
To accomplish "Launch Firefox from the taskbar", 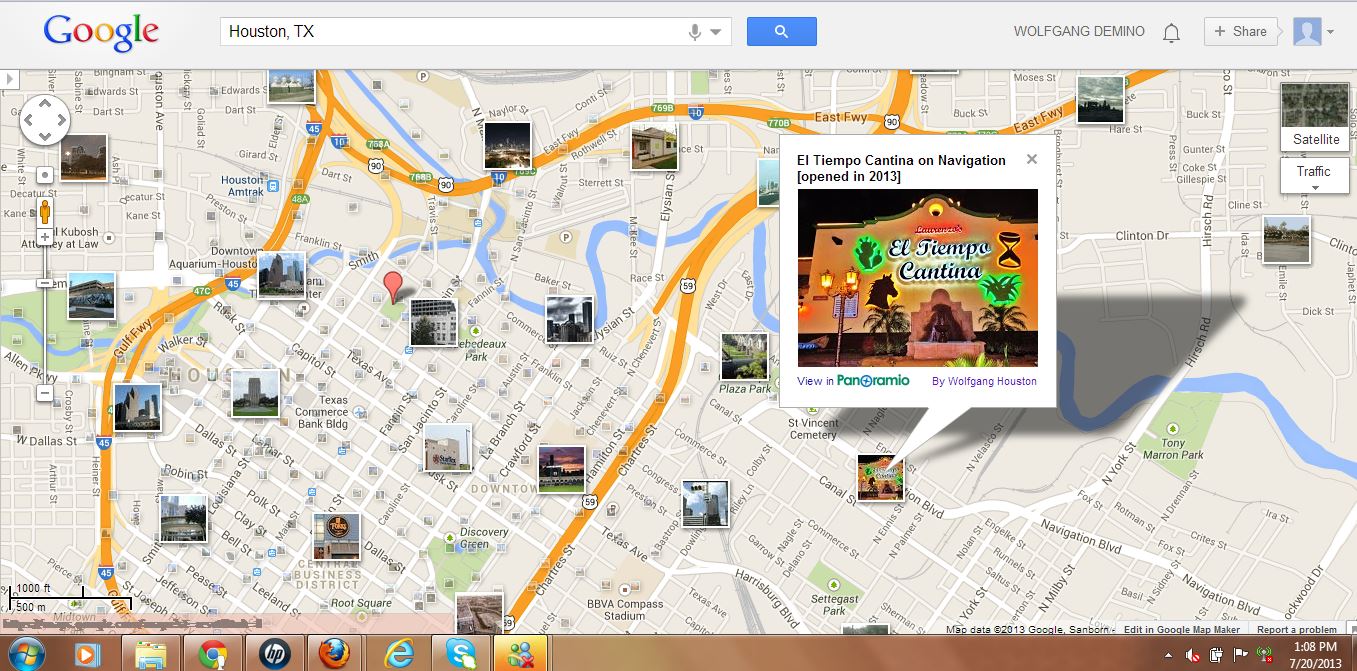I will 336,655.
